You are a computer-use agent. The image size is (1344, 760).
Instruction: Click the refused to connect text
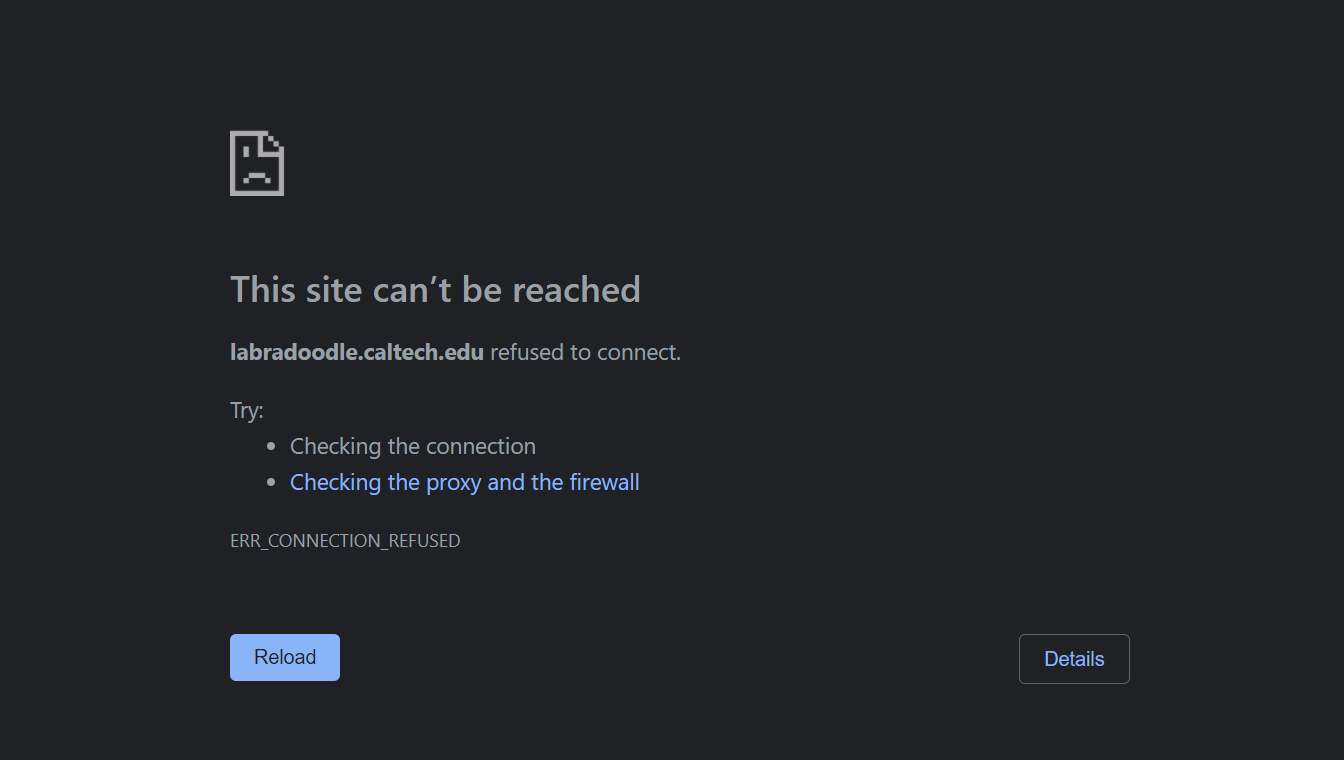coord(585,352)
